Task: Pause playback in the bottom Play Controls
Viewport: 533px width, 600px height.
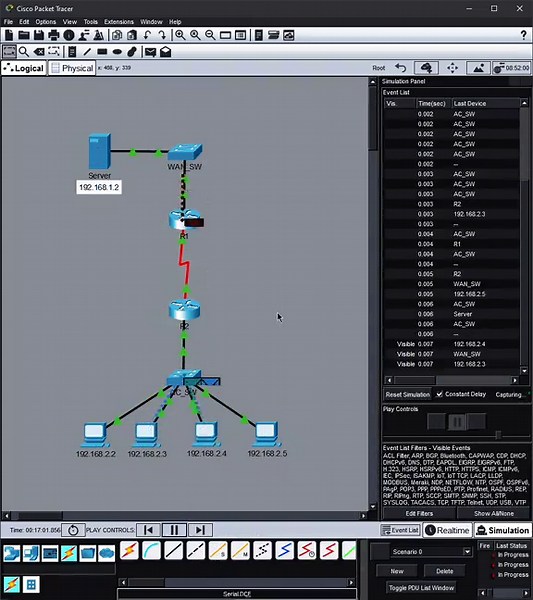Action: pos(174,530)
